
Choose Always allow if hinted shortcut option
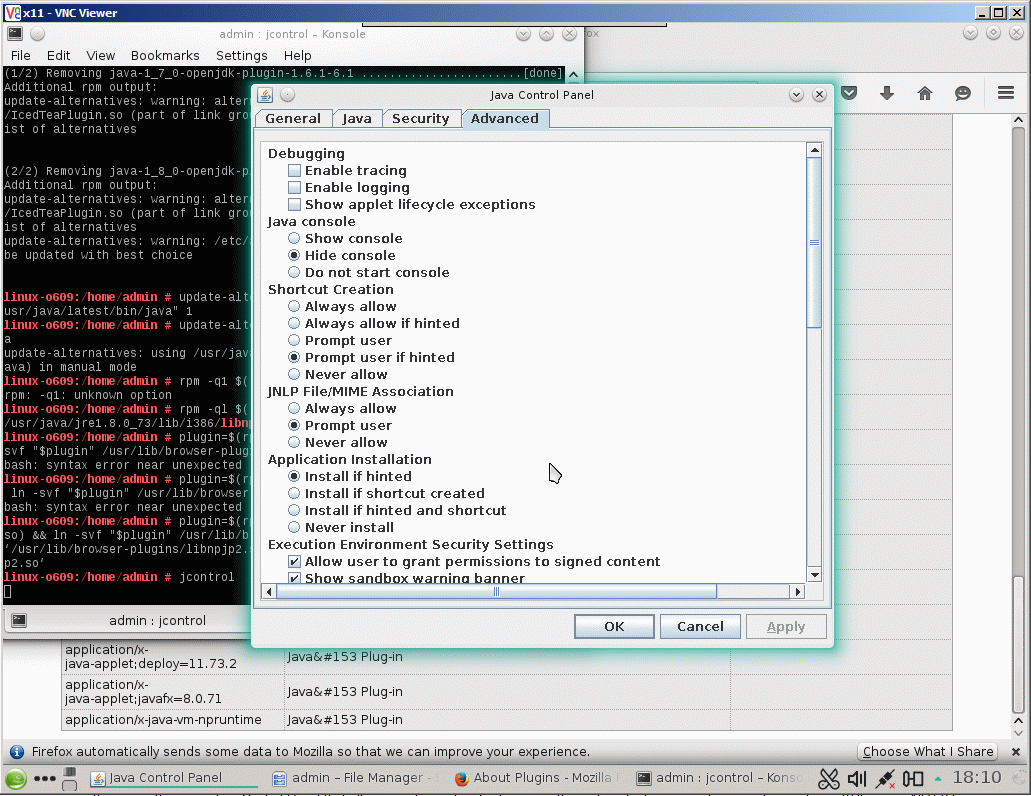294,323
